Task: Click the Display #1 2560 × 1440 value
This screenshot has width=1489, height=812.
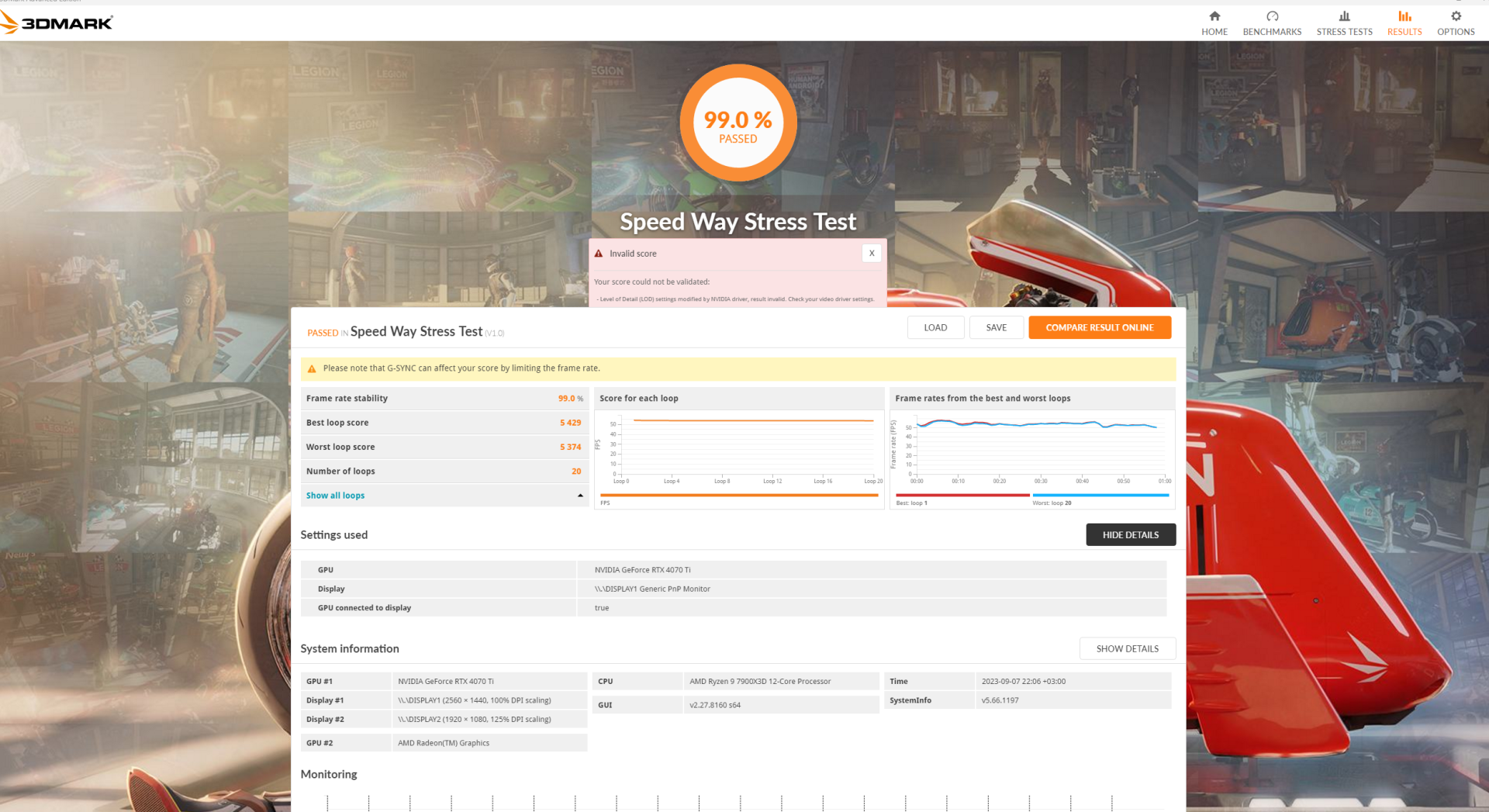Action: pos(475,700)
